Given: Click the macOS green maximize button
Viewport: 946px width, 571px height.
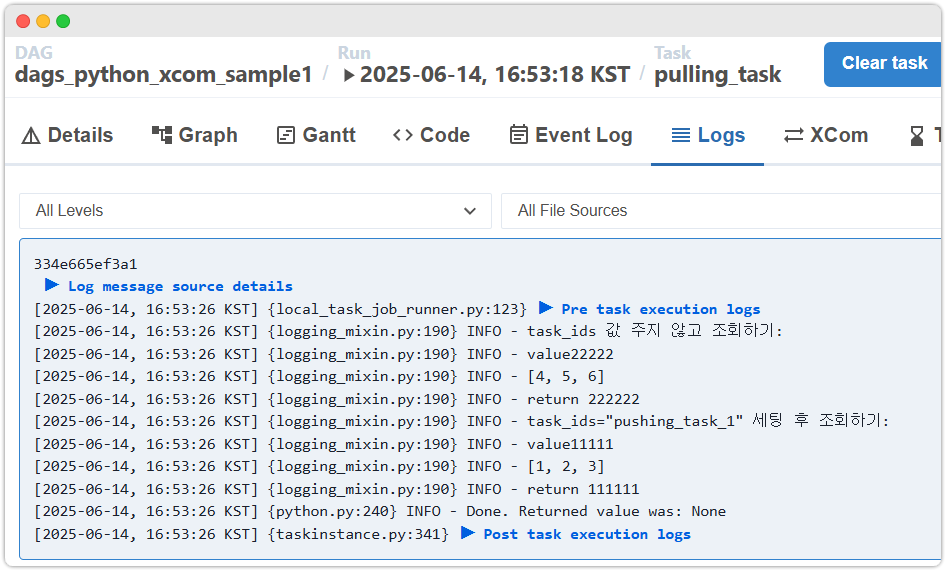Looking at the screenshot, I should click(x=63, y=21).
